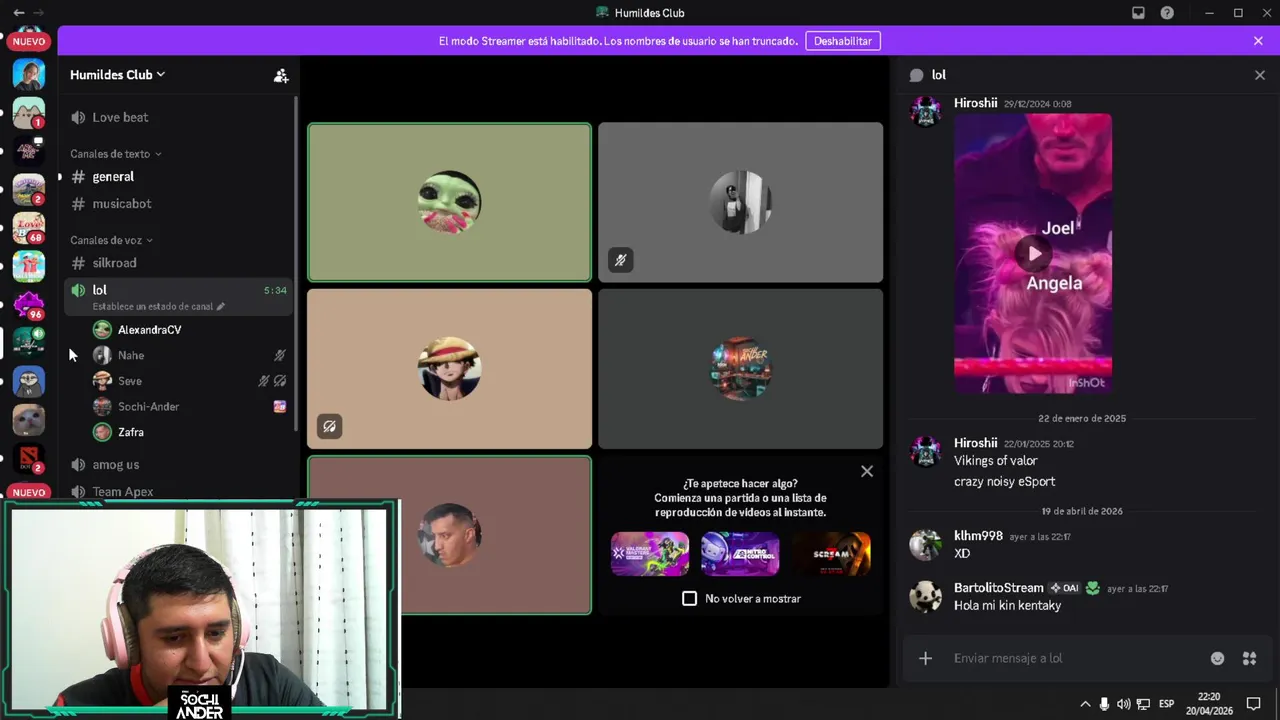Click the OAI server tag on BartolitoStream
The height and width of the screenshot is (720, 1280).
pyautogui.click(x=1064, y=588)
